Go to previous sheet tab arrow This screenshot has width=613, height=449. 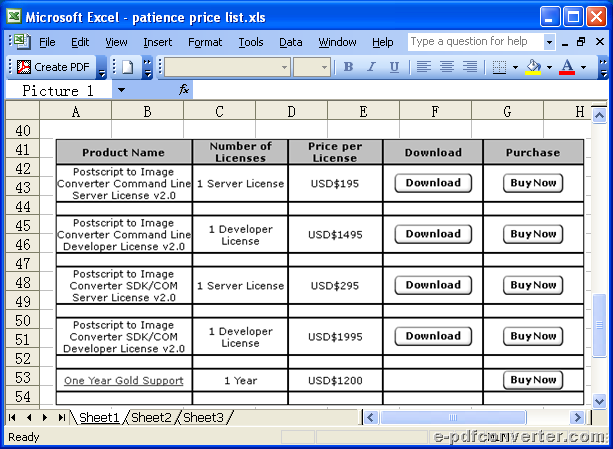point(29,418)
